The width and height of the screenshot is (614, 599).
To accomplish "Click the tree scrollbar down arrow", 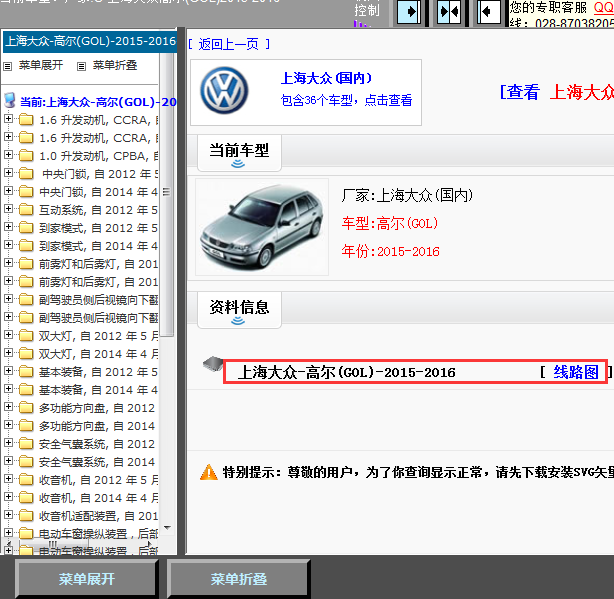I will [167, 528].
